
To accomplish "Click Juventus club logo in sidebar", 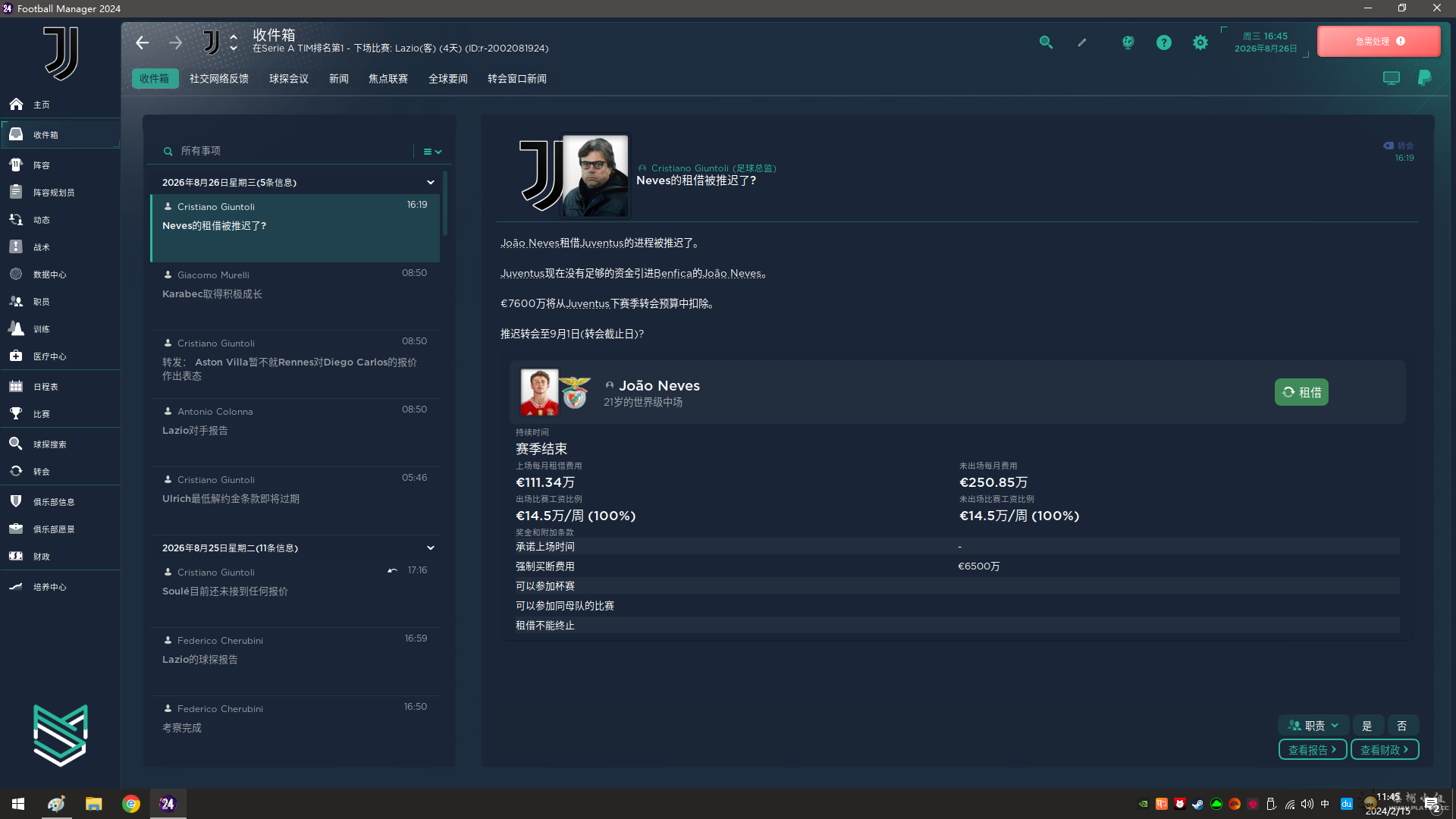I will click(x=61, y=54).
